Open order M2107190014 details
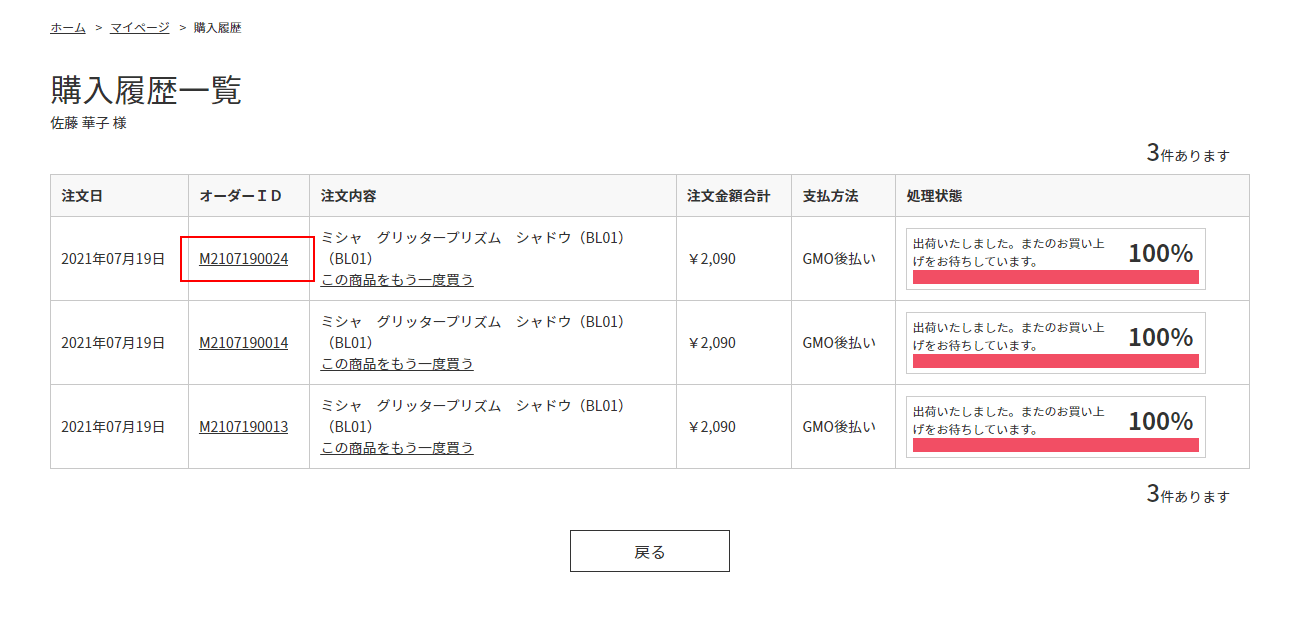The width and height of the screenshot is (1300, 620). (244, 343)
